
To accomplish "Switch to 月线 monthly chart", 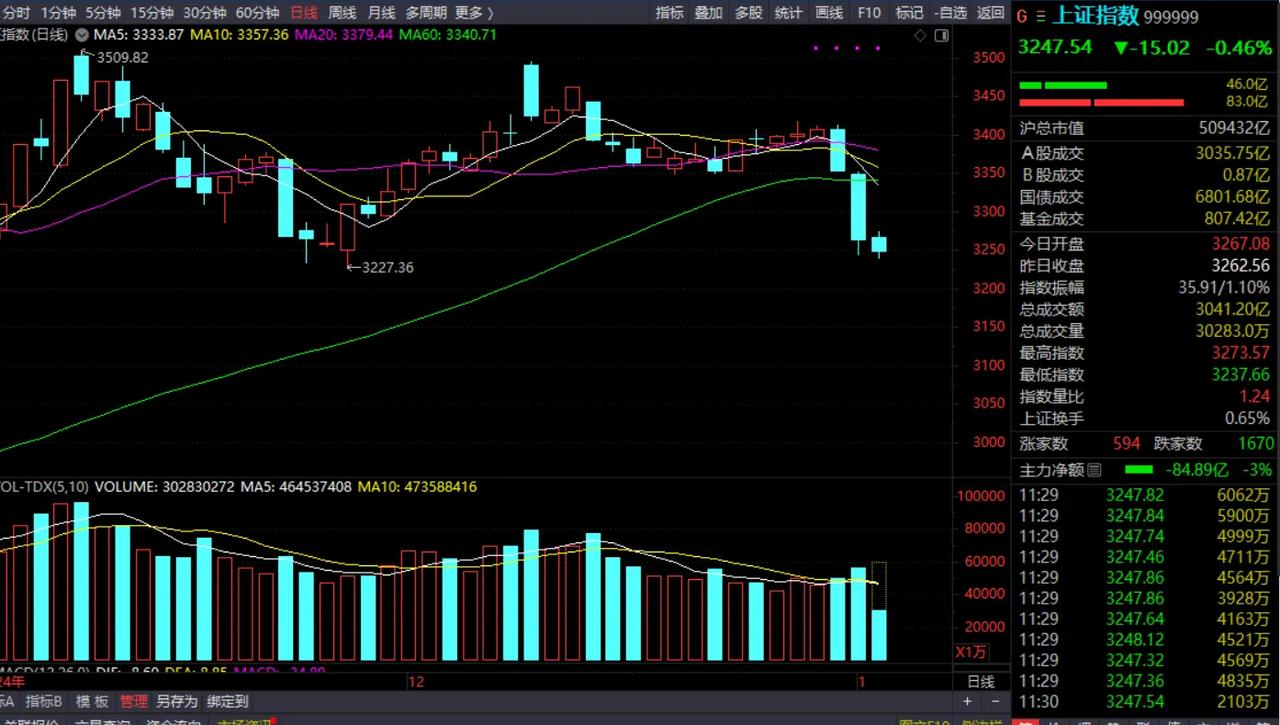I will (x=381, y=13).
